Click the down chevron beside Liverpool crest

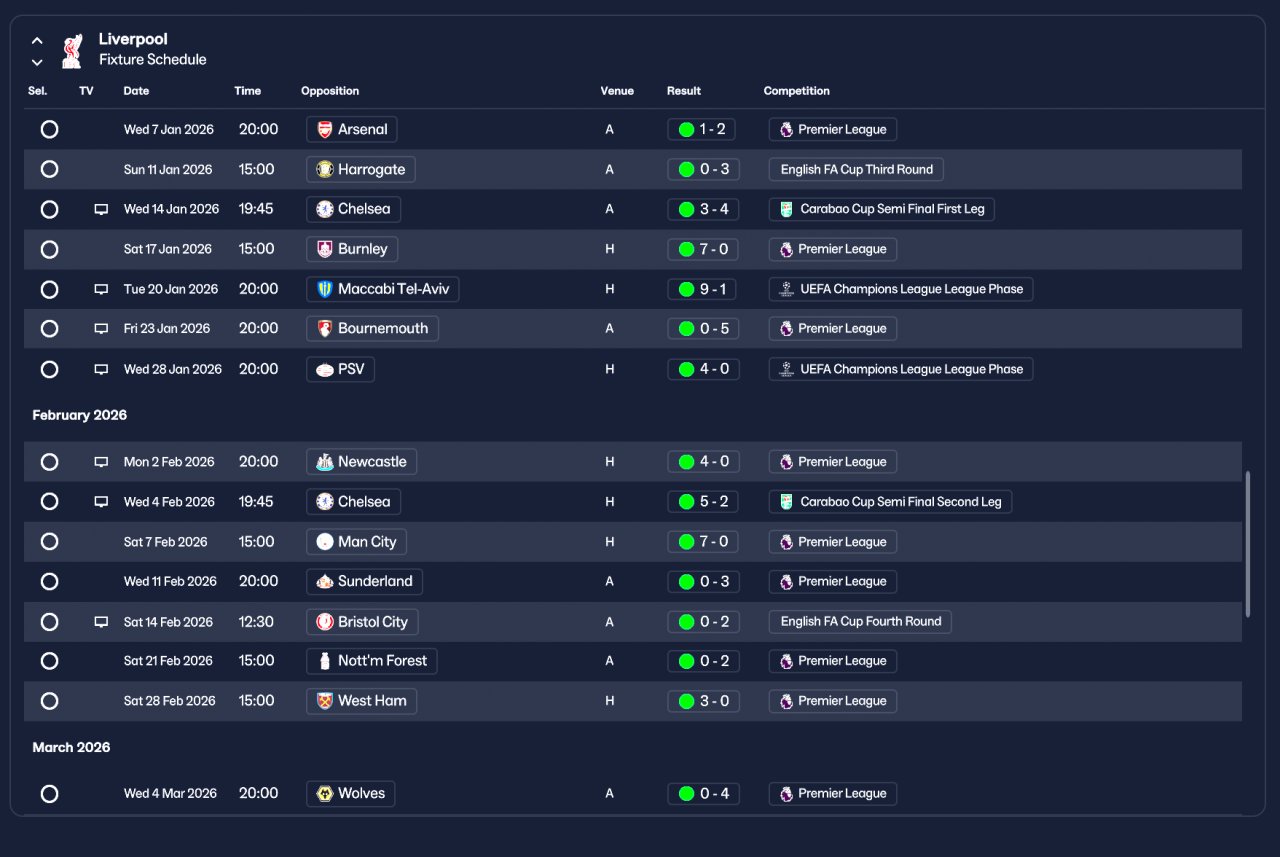(37, 62)
